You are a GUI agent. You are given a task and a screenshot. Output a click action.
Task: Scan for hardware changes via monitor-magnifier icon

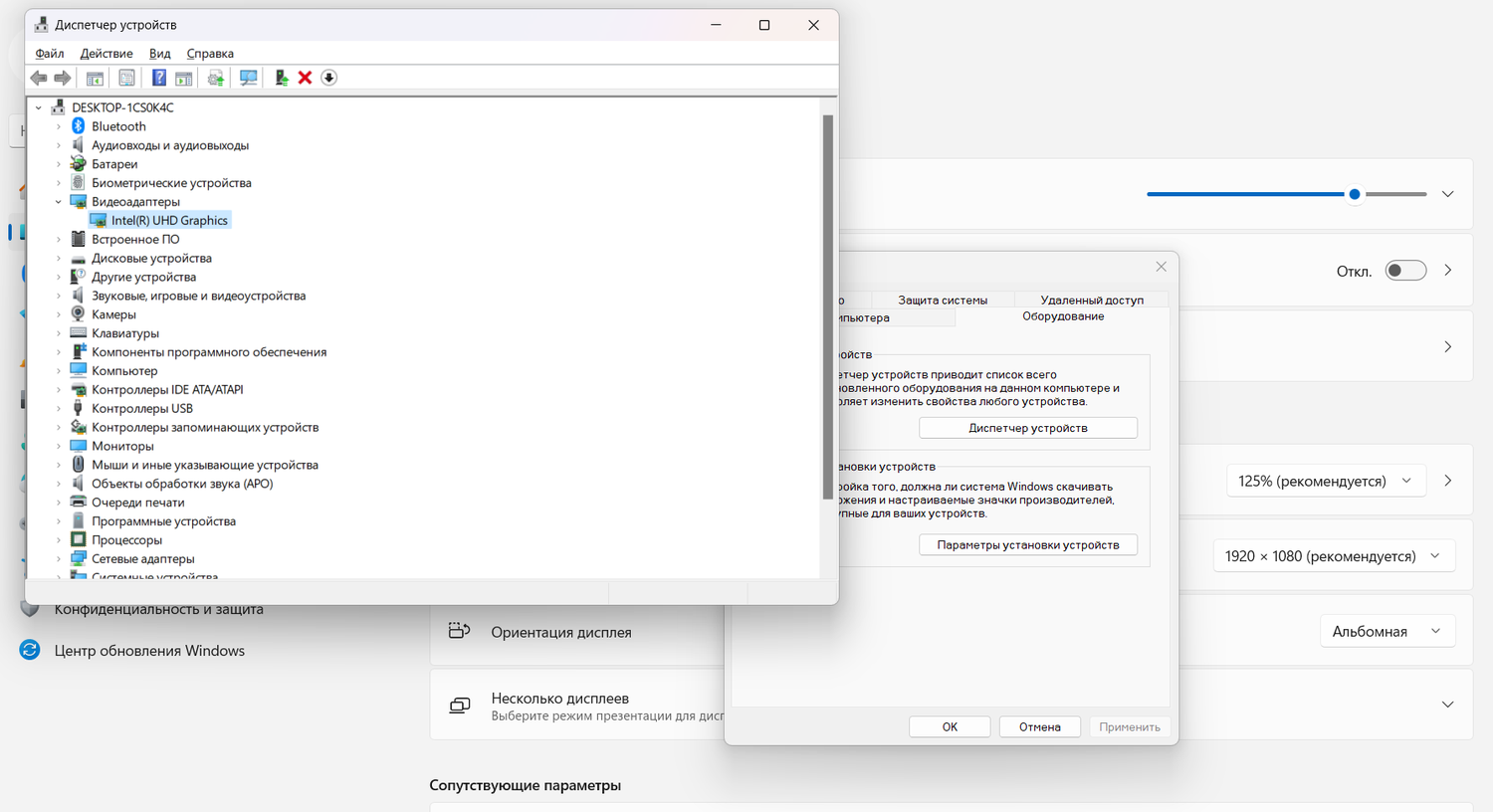click(x=248, y=78)
